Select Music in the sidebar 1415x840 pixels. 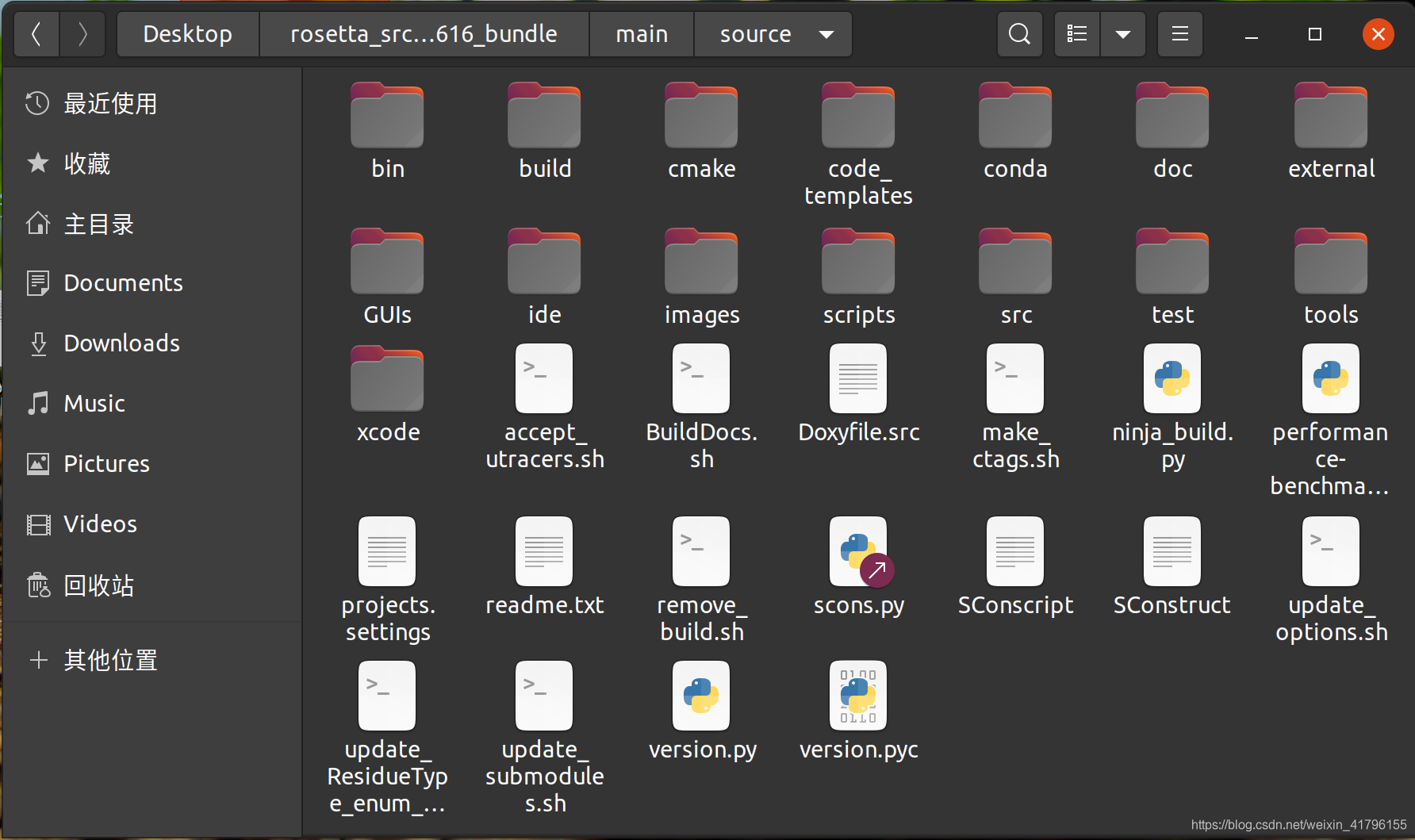tap(151, 404)
